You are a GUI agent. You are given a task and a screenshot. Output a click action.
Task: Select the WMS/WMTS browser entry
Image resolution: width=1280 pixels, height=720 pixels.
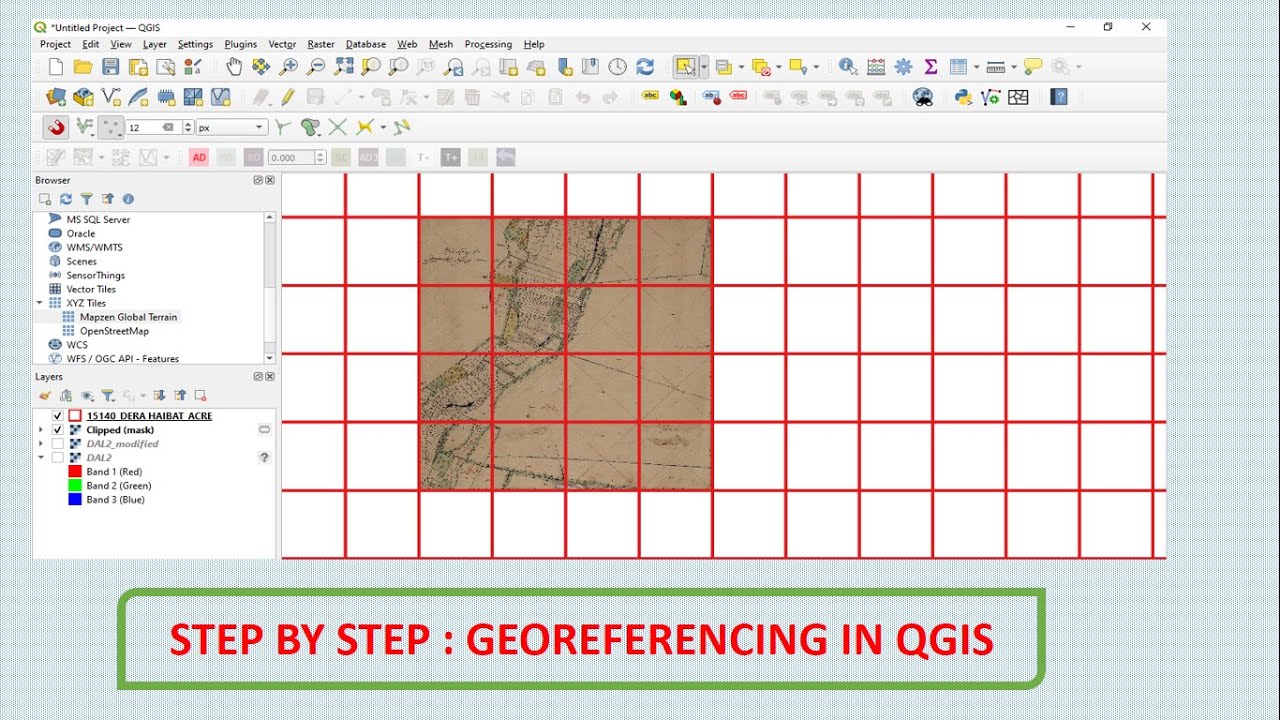click(94, 247)
